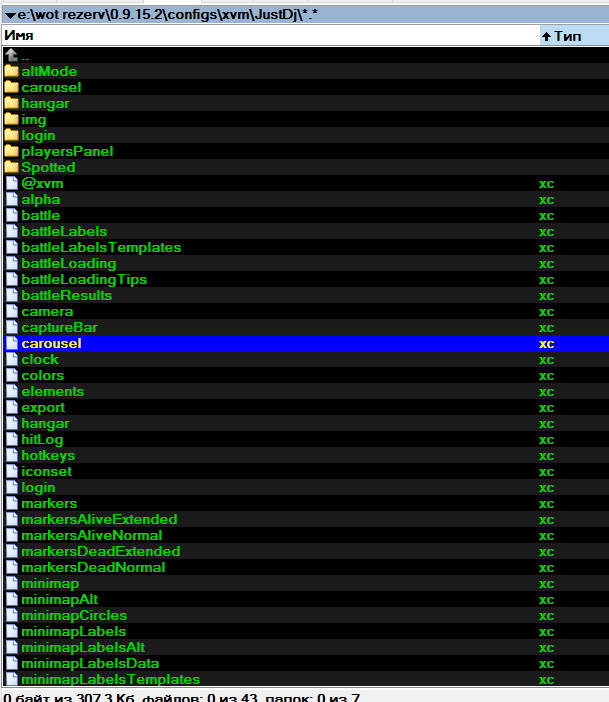Select the minimapLabelsAlt file name

tap(83, 648)
